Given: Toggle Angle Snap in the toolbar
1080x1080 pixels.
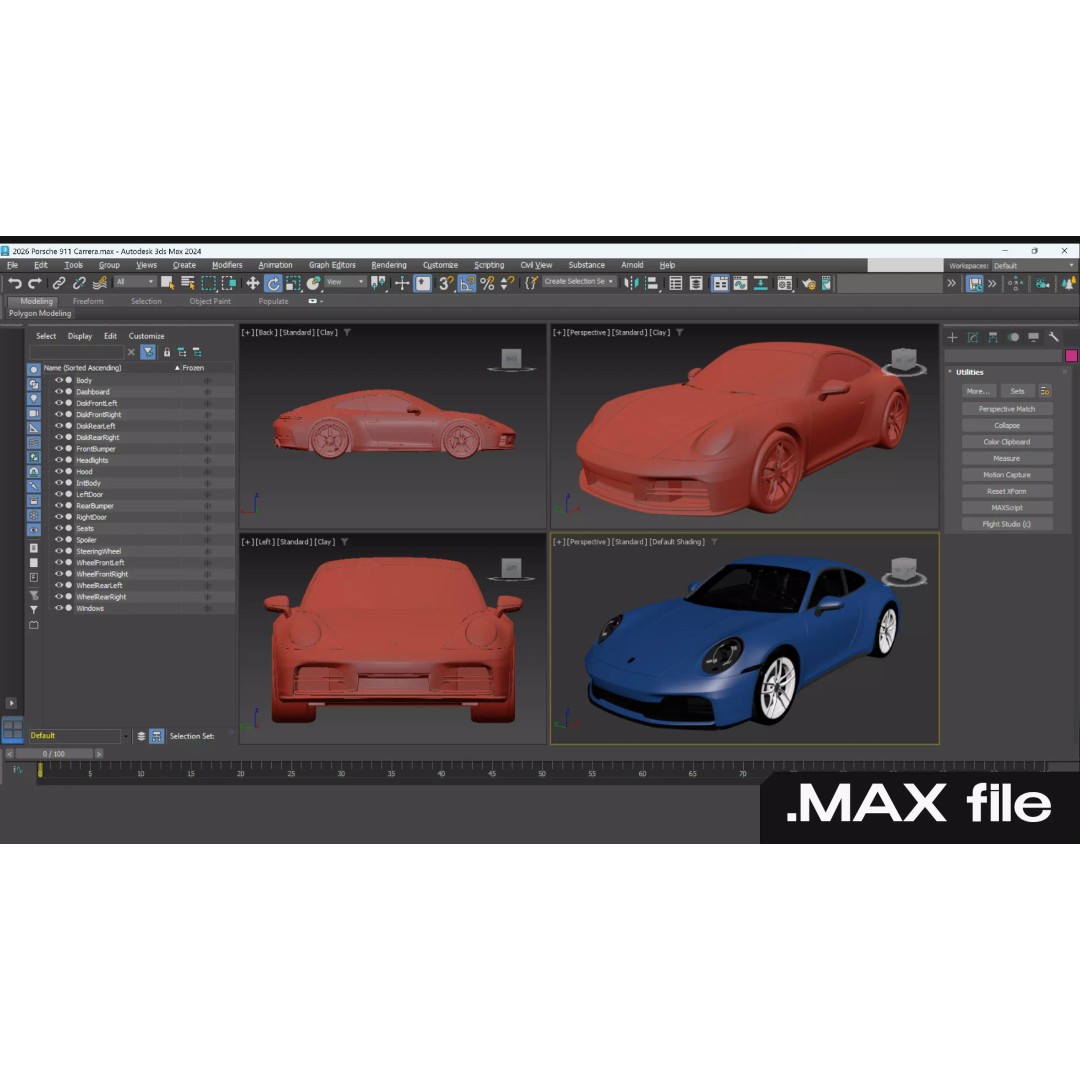Looking at the screenshot, I should [467, 283].
